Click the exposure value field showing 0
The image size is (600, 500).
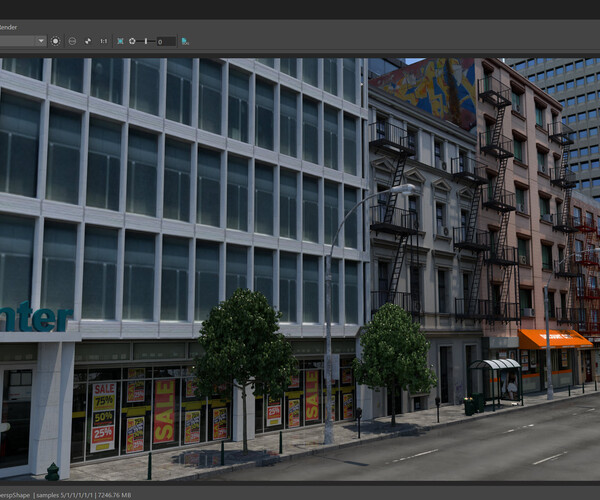[x=165, y=41]
